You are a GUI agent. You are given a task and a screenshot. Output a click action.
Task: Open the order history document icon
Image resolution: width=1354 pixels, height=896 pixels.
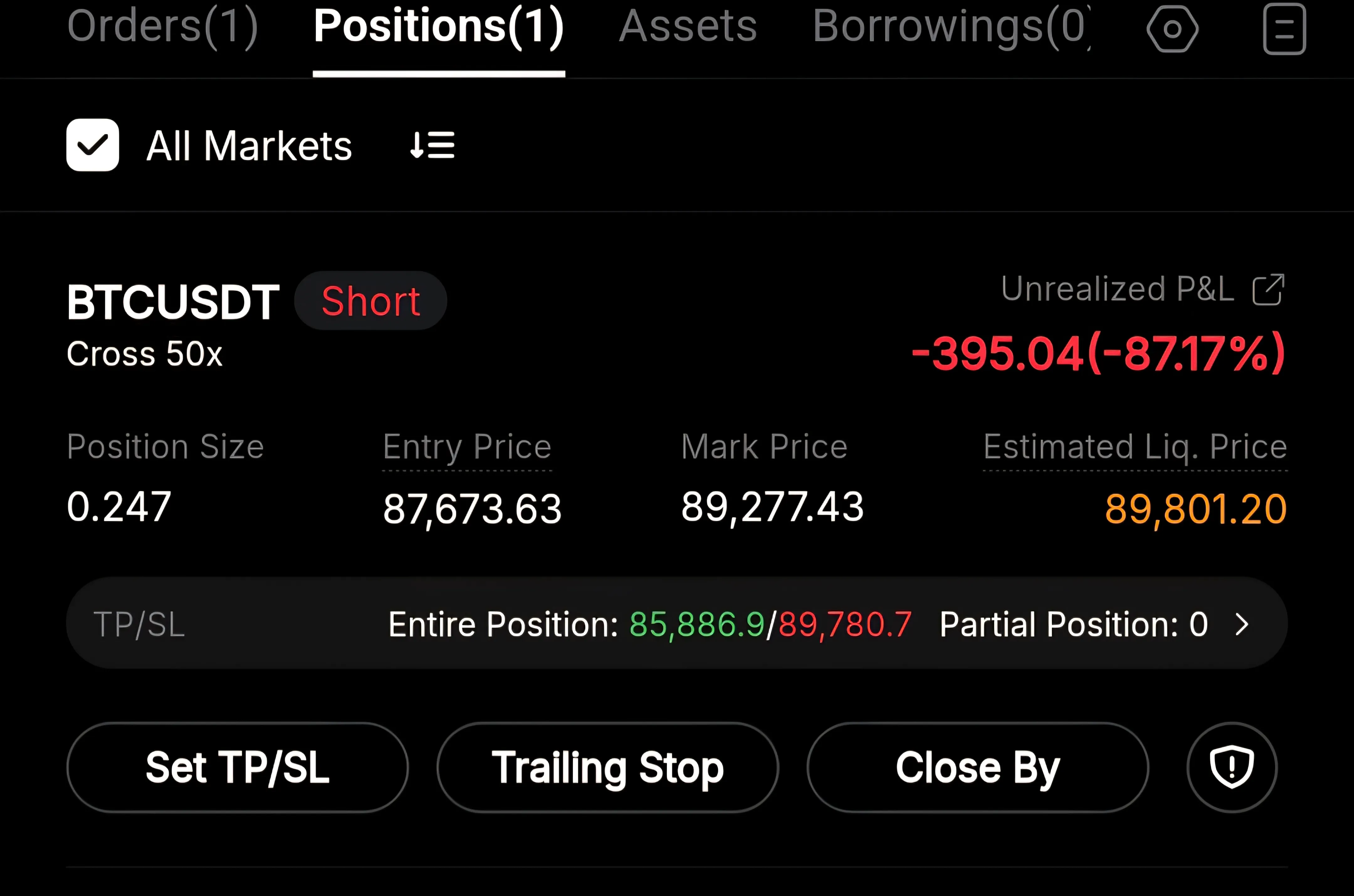pyautogui.click(x=1284, y=29)
